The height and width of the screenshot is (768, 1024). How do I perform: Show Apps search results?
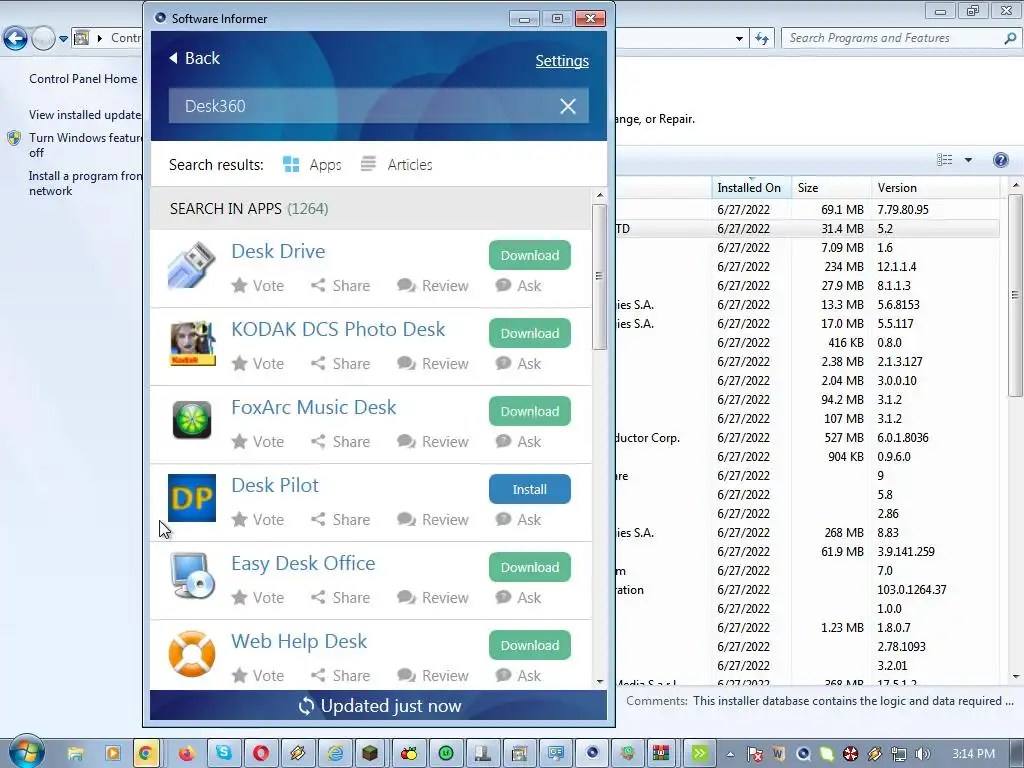tap(312, 165)
